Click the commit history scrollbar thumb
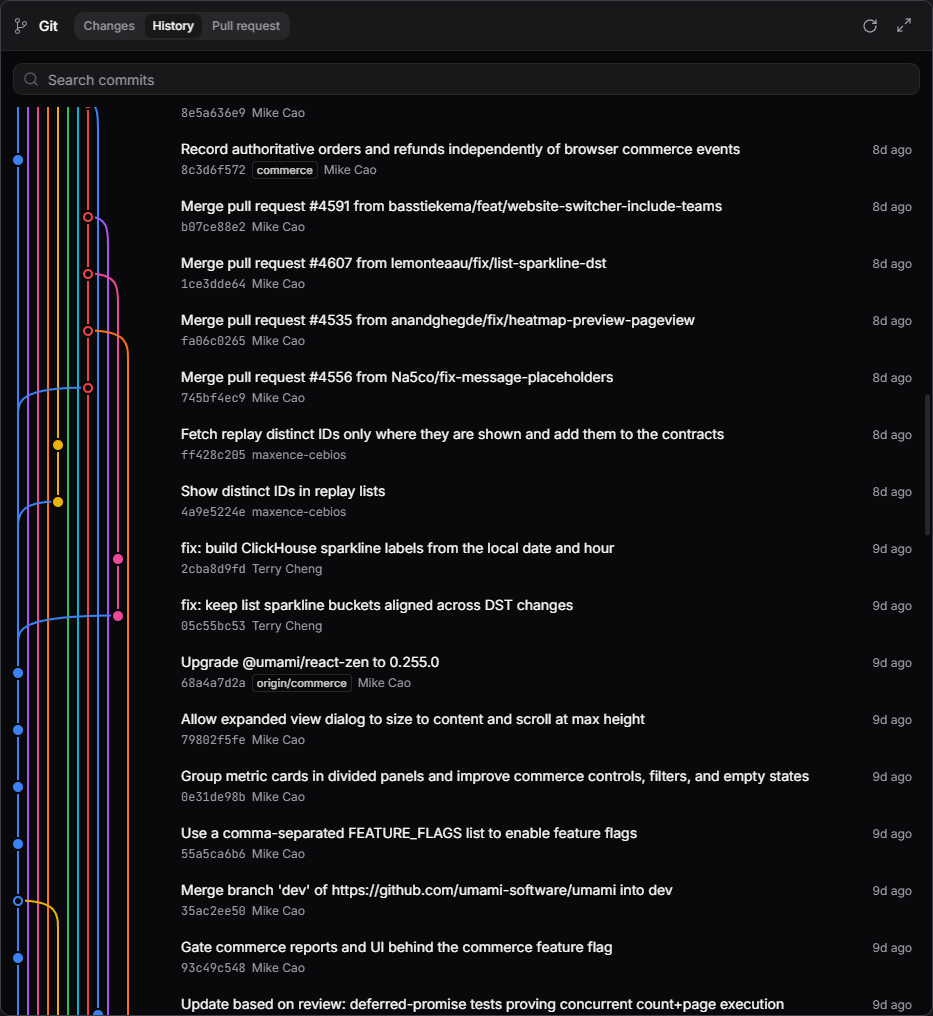The width and height of the screenshot is (933, 1016). 927,464
